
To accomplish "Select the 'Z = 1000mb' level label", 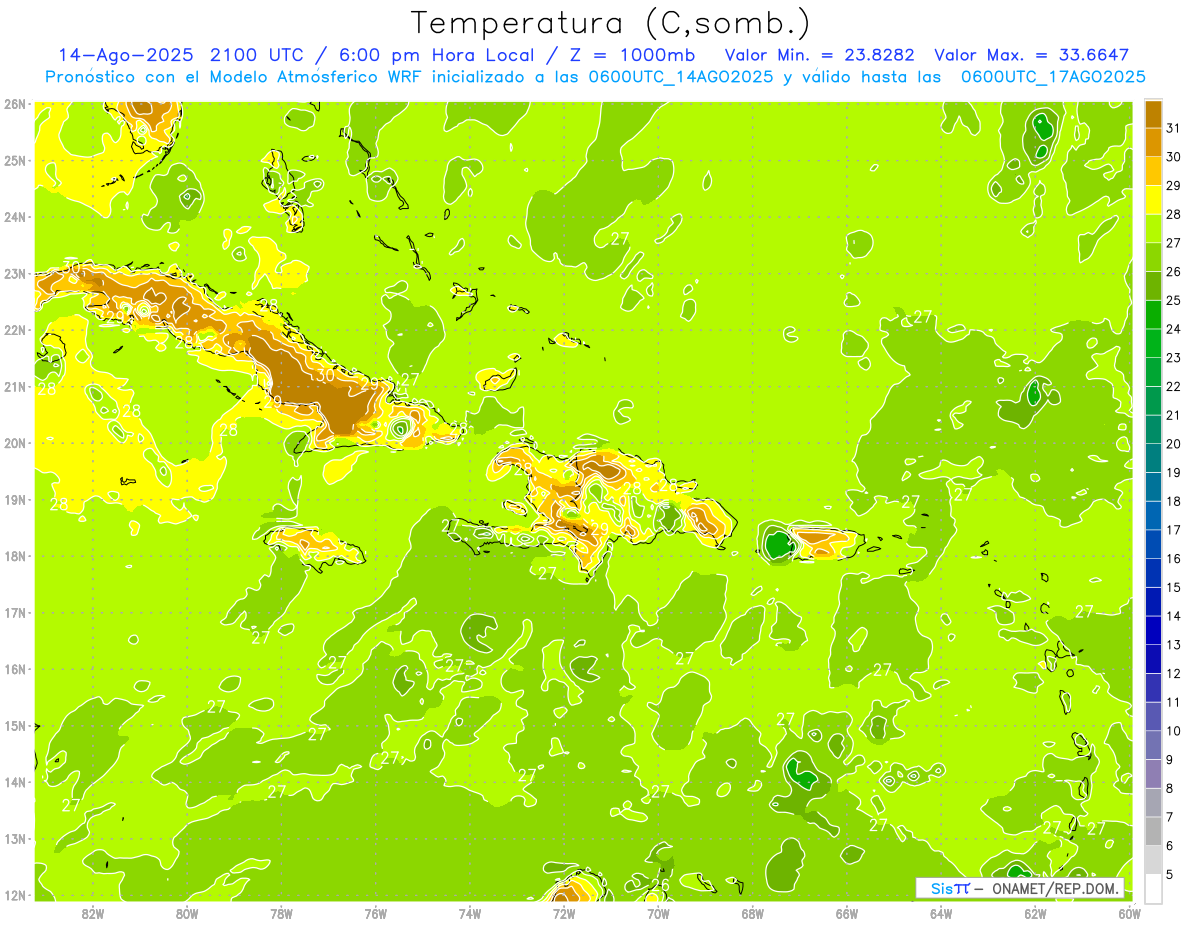I will point(632,55).
